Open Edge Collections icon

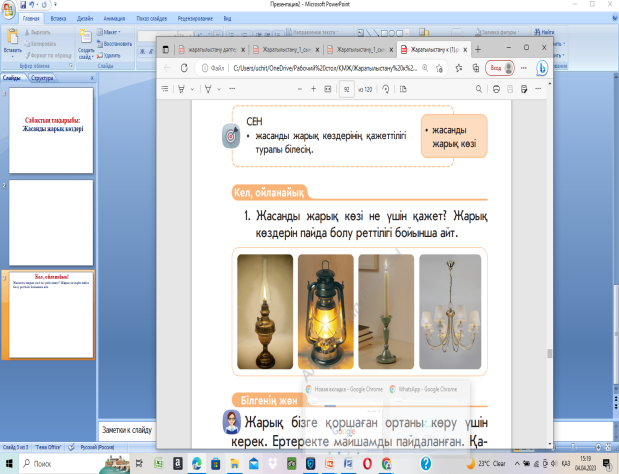click(x=476, y=68)
